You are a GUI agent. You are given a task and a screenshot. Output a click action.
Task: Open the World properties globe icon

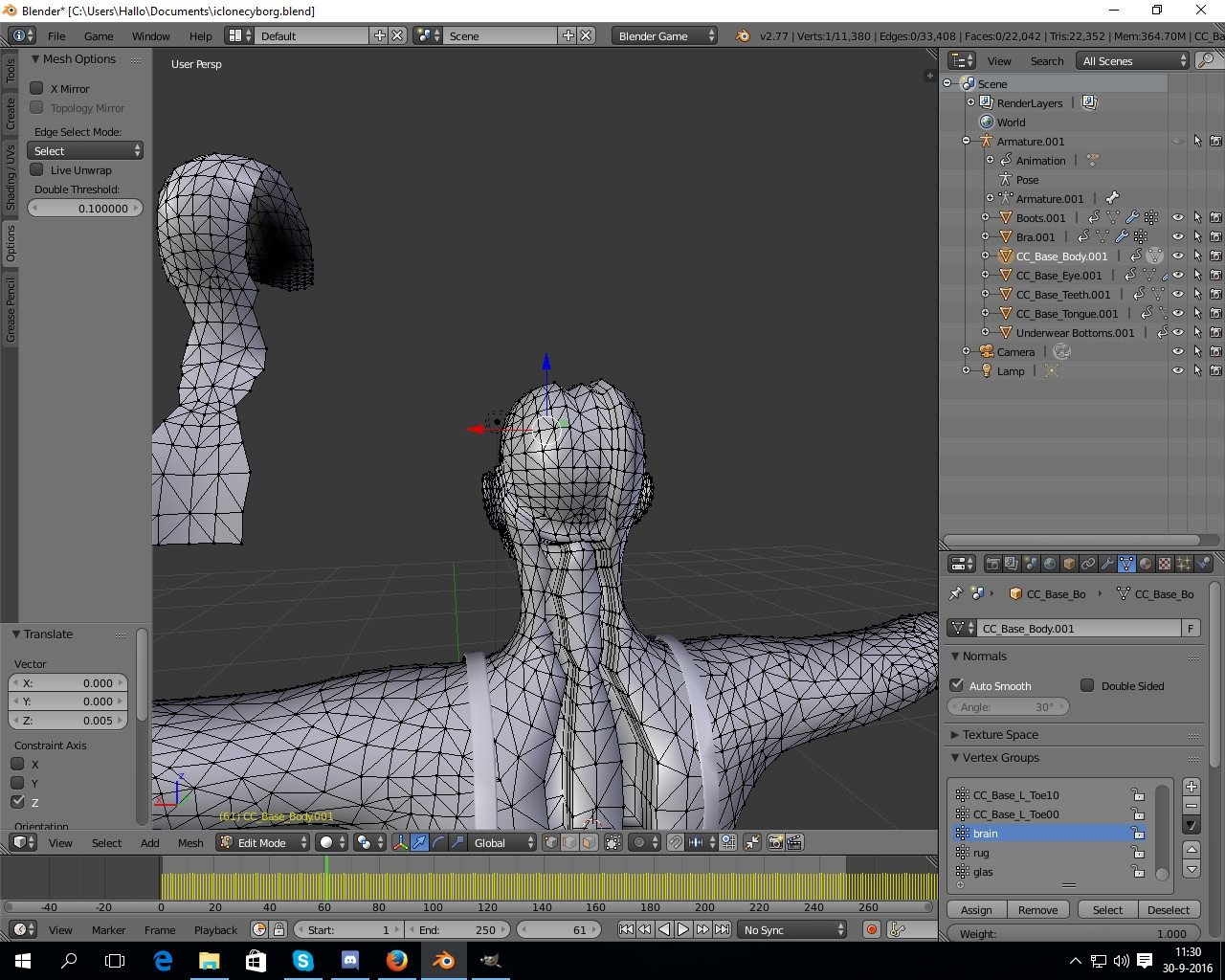[1050, 564]
